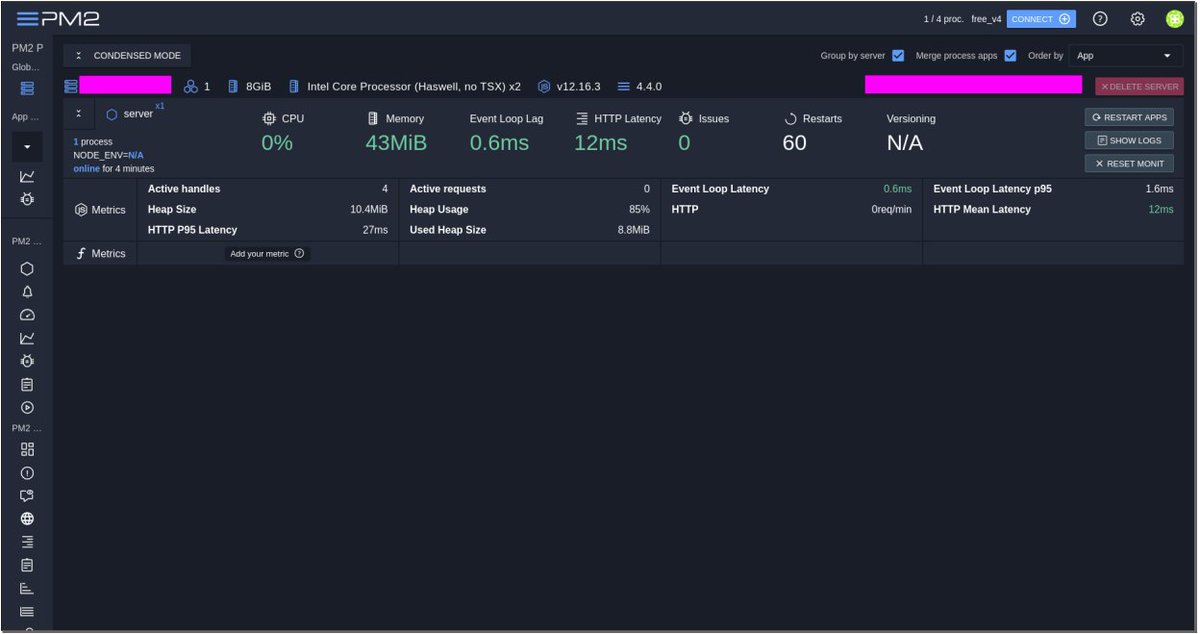
Task: Click the Memory value 43MiB
Action: pyautogui.click(x=396, y=143)
